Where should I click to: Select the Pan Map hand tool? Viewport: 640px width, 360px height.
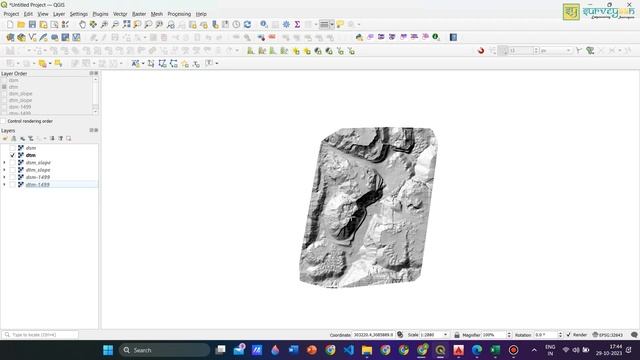(82, 25)
